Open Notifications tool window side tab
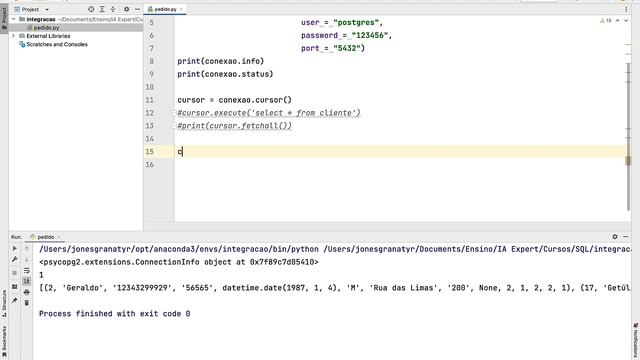Screen dimensions: 640x360 pyautogui.click(x=636, y=341)
